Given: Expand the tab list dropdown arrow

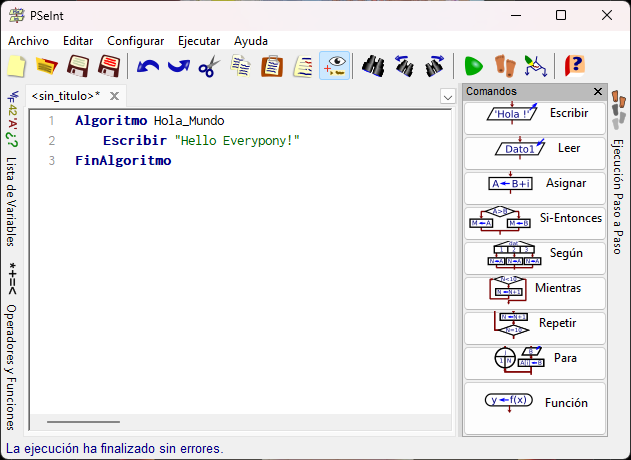Looking at the screenshot, I should (x=448, y=97).
